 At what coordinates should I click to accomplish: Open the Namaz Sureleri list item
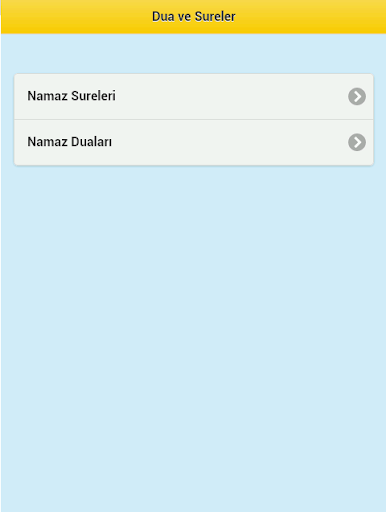coord(194,97)
